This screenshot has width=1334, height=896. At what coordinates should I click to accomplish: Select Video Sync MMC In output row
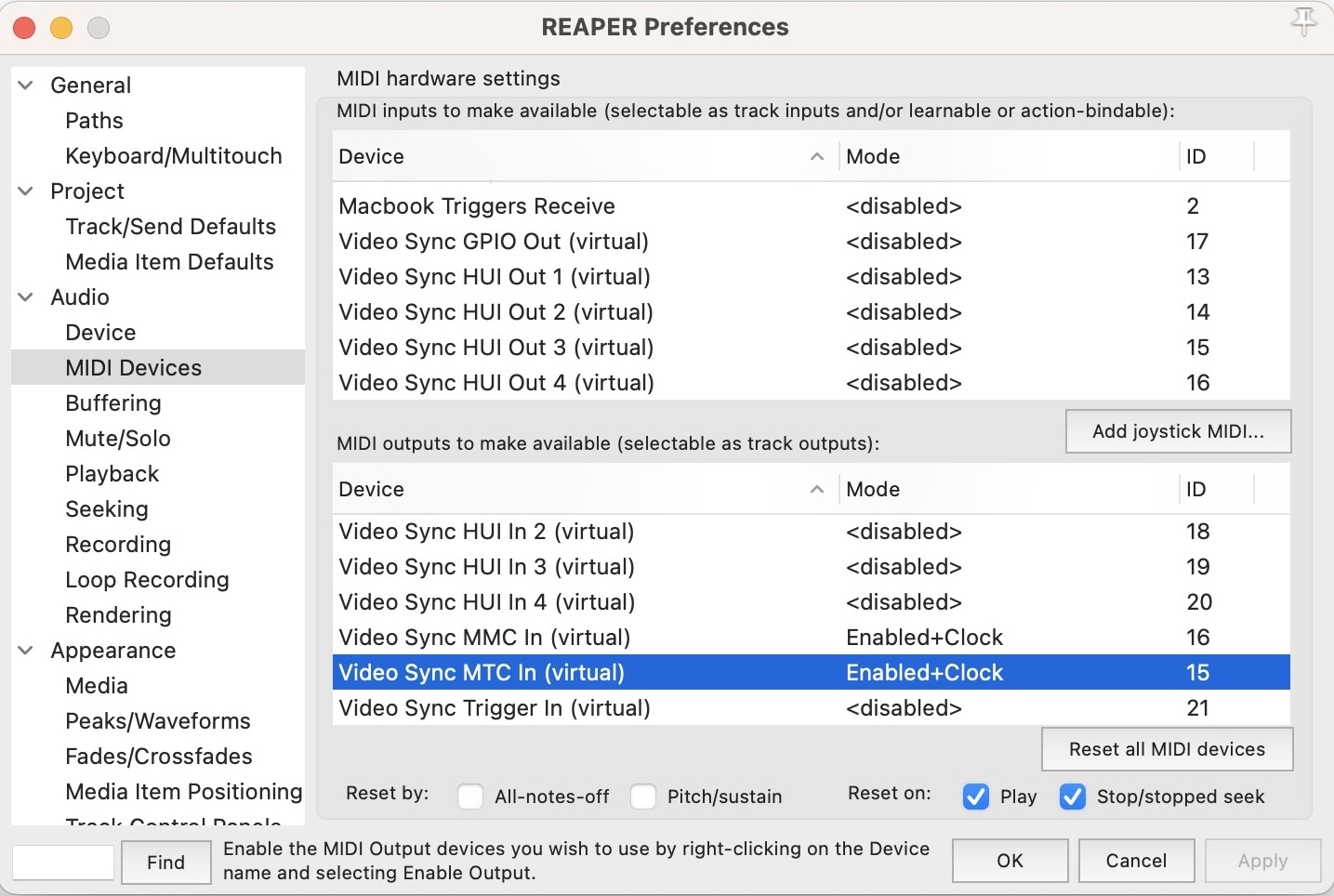coord(811,638)
